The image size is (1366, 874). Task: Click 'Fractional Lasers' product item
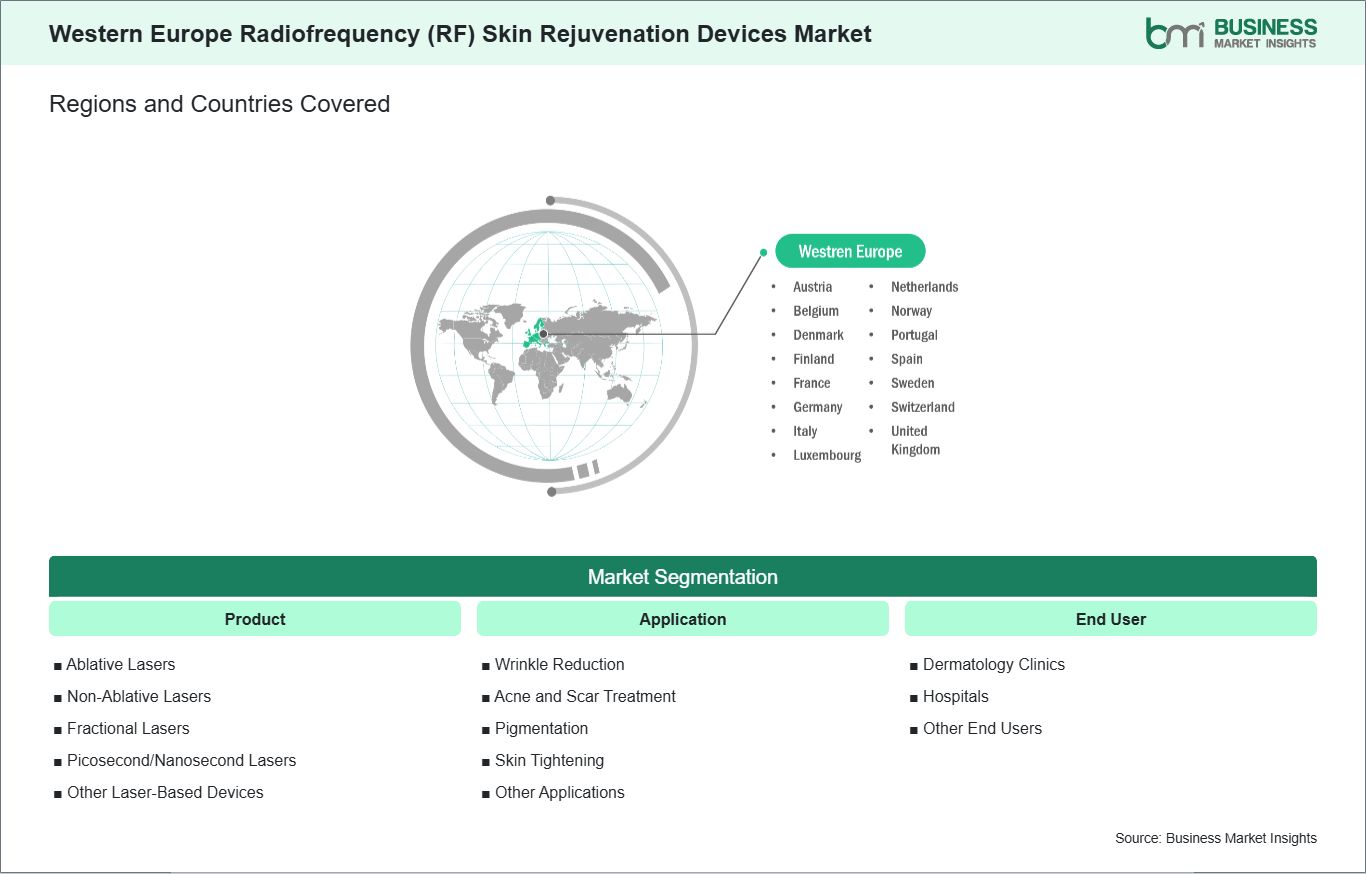click(127, 728)
